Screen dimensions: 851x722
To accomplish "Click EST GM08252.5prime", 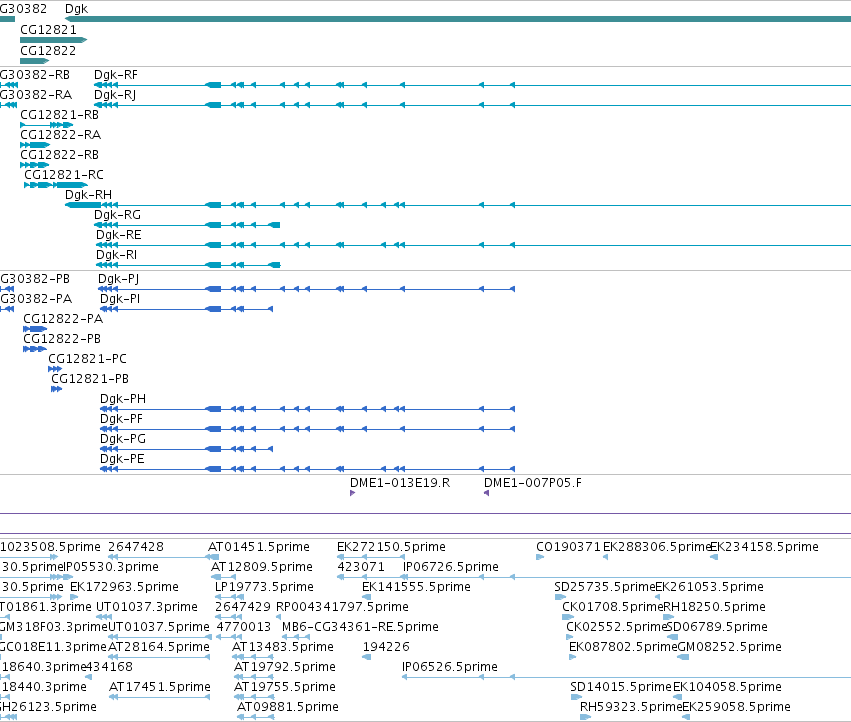I will 730,648.
